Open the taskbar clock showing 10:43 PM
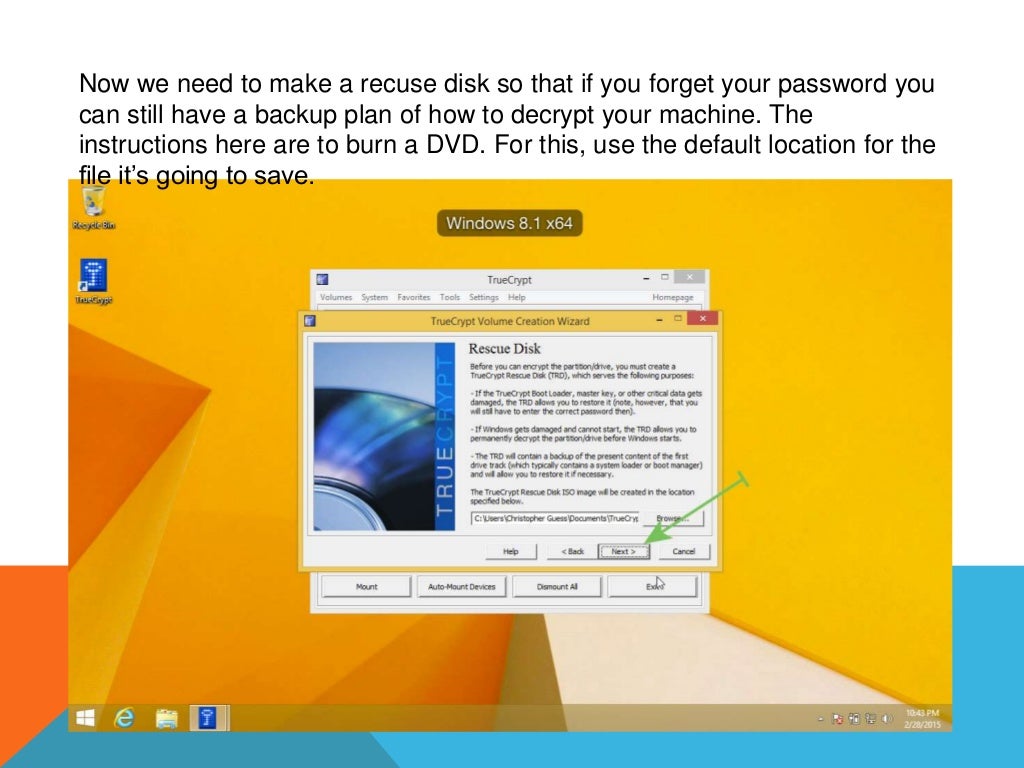The width and height of the screenshot is (1024, 768). coord(922,719)
